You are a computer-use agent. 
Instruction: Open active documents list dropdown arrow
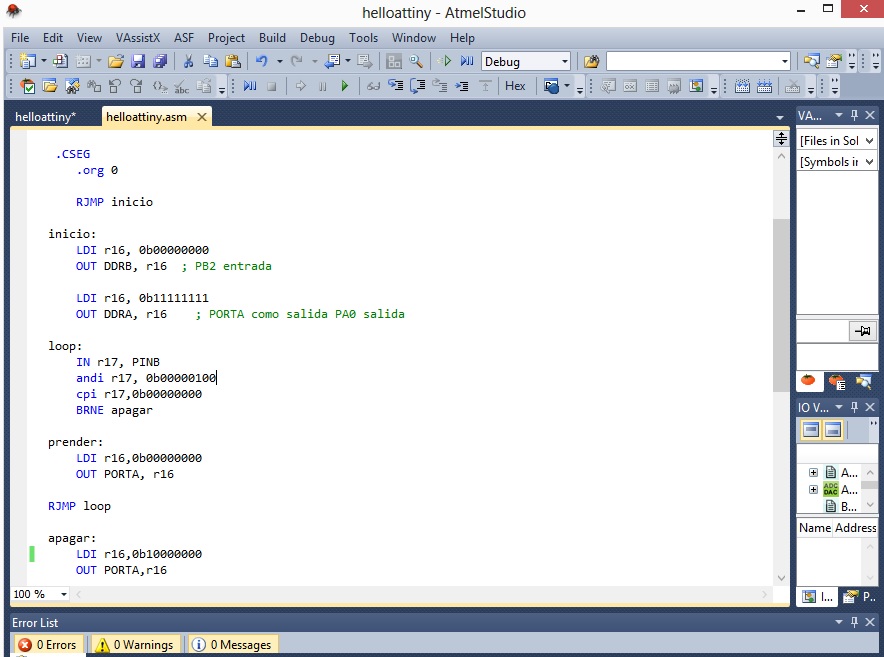pyautogui.click(x=780, y=118)
